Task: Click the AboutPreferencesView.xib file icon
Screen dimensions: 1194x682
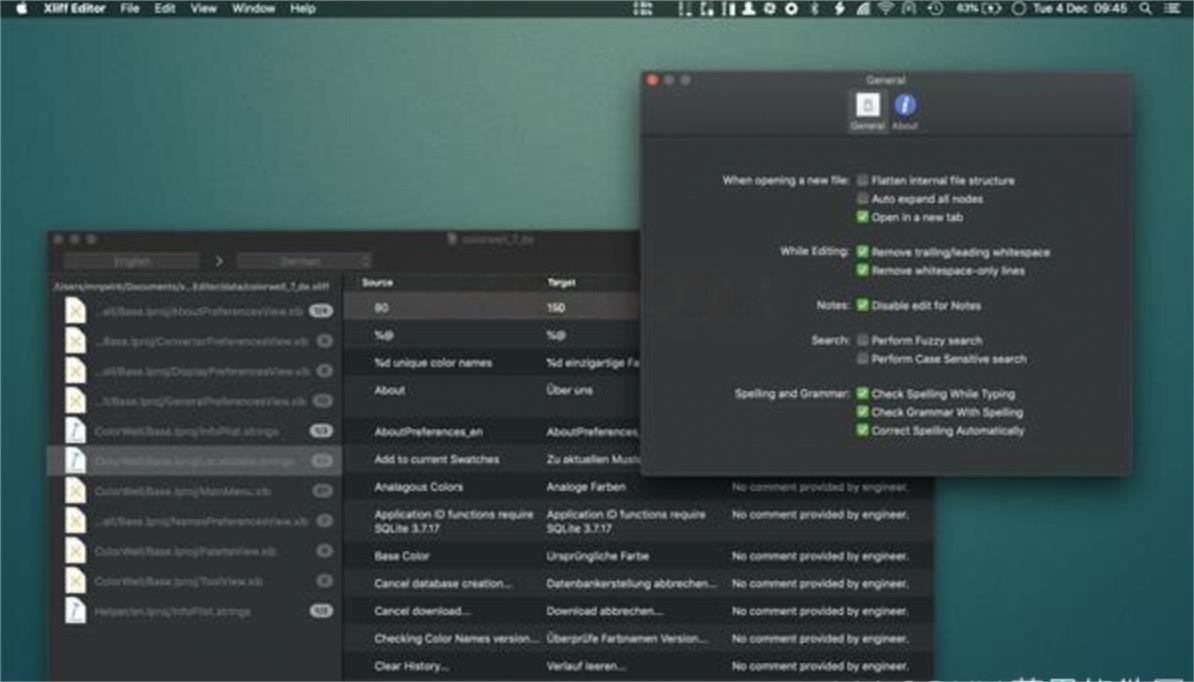Action: (75, 311)
